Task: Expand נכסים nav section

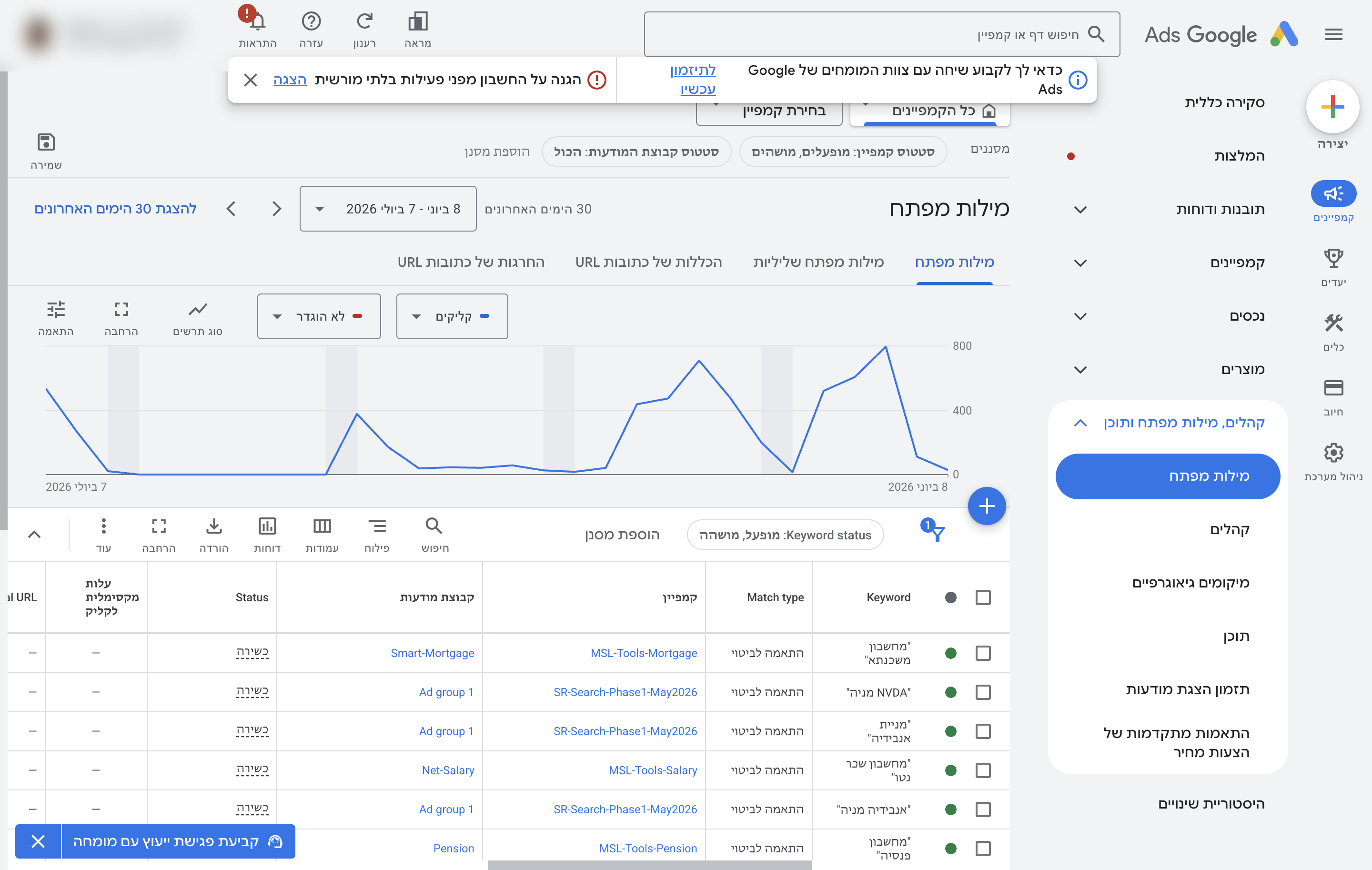Action: tap(1080, 316)
